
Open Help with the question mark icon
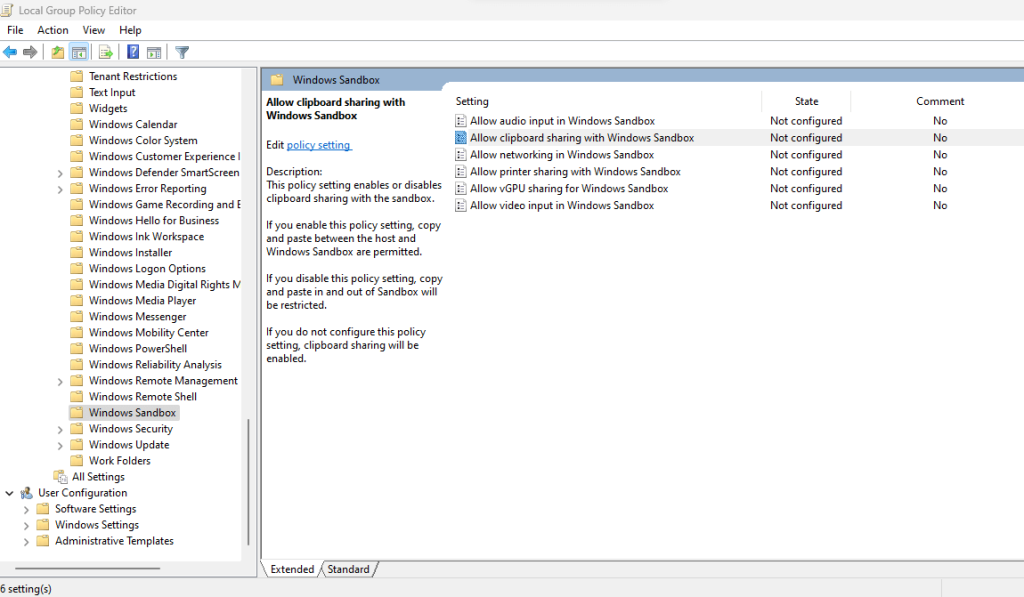[x=133, y=52]
